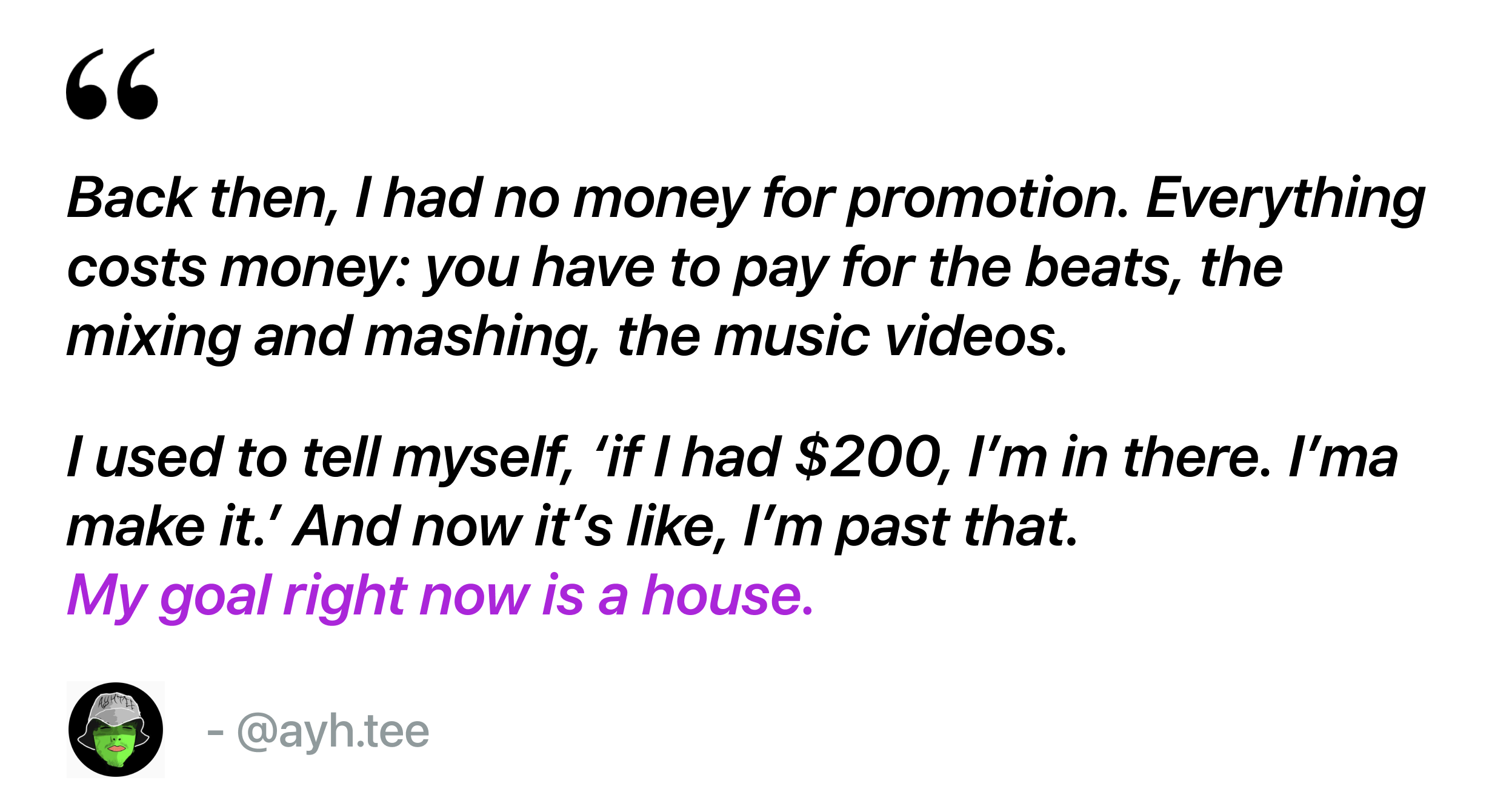1492x812 pixels.
Task: Click the purple text 'My goal right now is a house.'
Action: [x=441, y=596]
